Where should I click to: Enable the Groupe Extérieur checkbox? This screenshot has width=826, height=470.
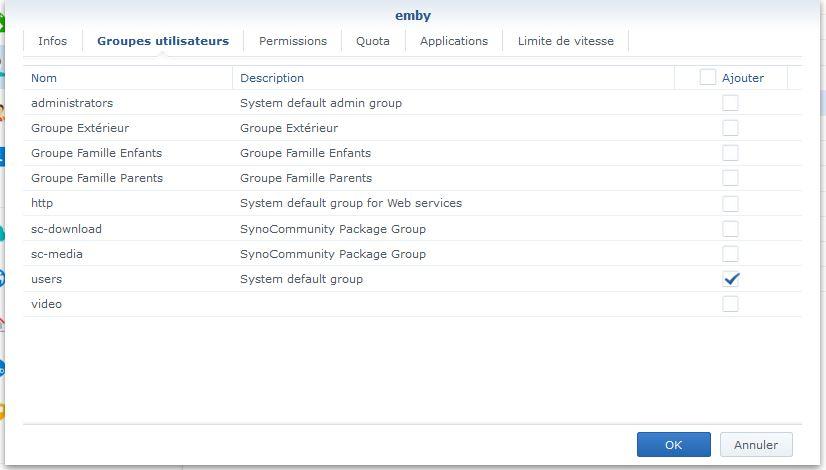(x=730, y=128)
